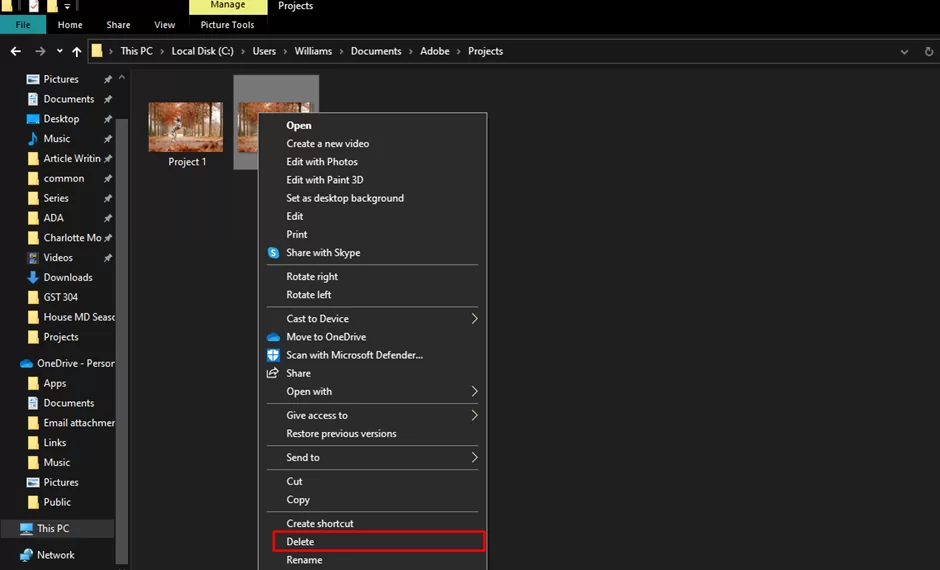Click the Refresh icon in address bar
The height and width of the screenshot is (570, 940).
(x=929, y=52)
